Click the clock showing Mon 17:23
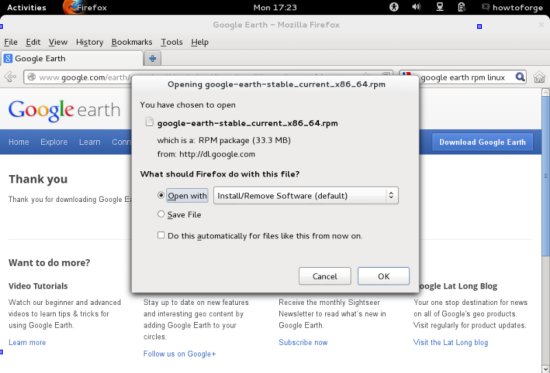550x373 pixels. click(x=275, y=7)
